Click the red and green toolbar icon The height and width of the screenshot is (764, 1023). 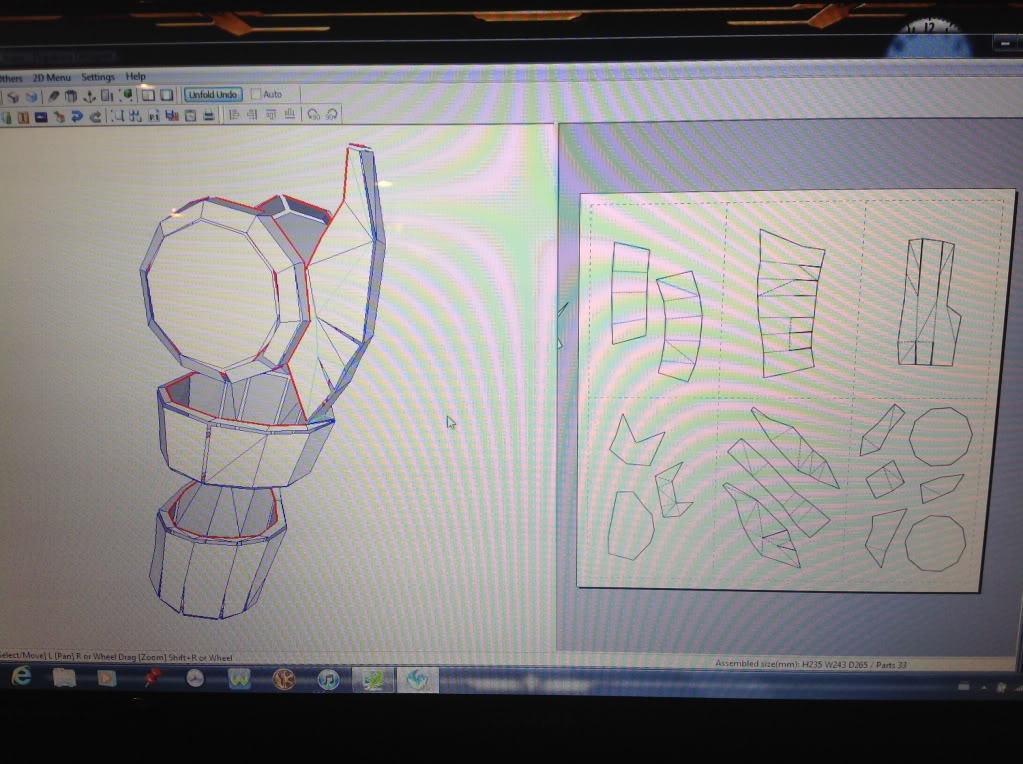click(59, 117)
